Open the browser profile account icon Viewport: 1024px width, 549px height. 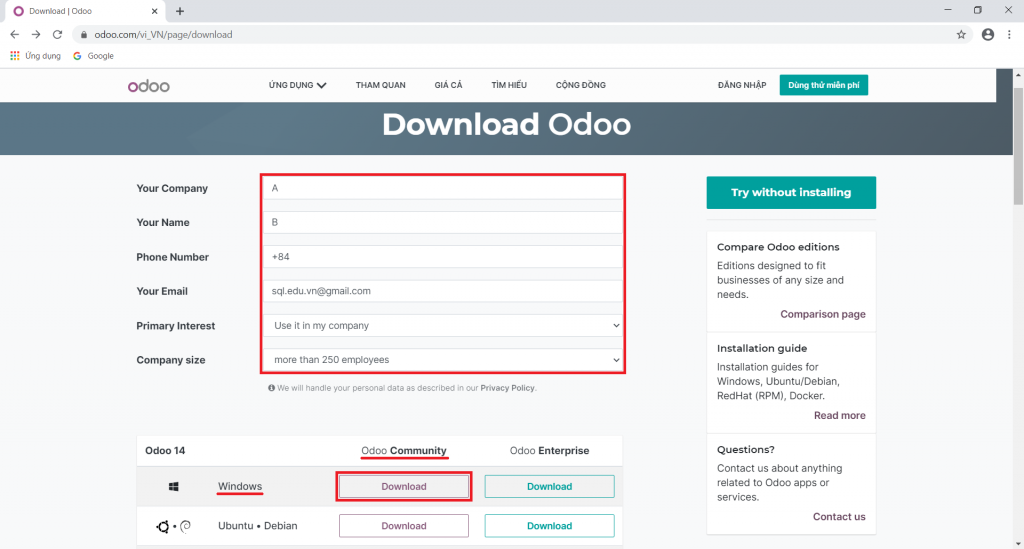(x=988, y=35)
